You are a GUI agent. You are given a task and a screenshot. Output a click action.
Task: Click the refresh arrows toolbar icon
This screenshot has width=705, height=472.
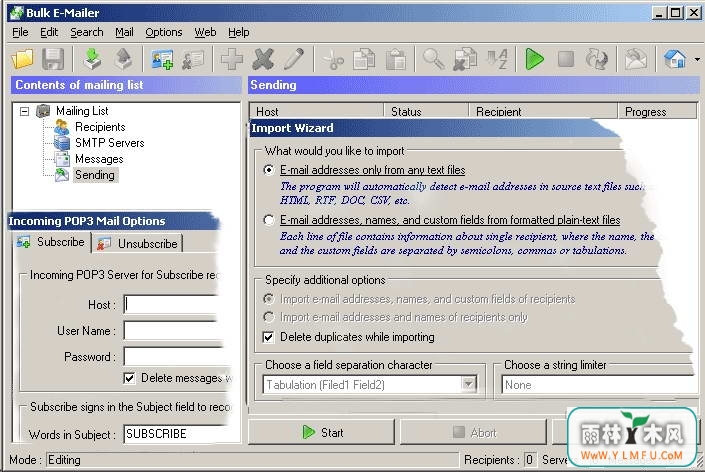point(597,59)
